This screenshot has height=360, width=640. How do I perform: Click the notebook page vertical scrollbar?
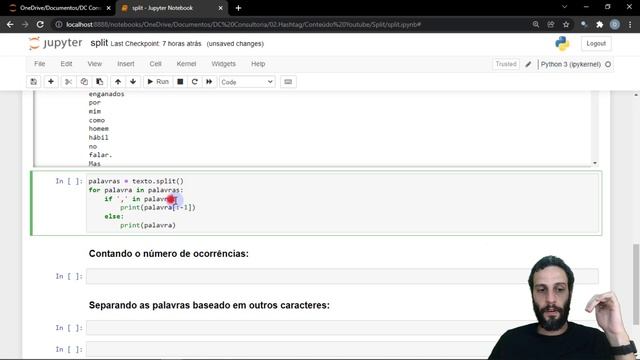636,284
